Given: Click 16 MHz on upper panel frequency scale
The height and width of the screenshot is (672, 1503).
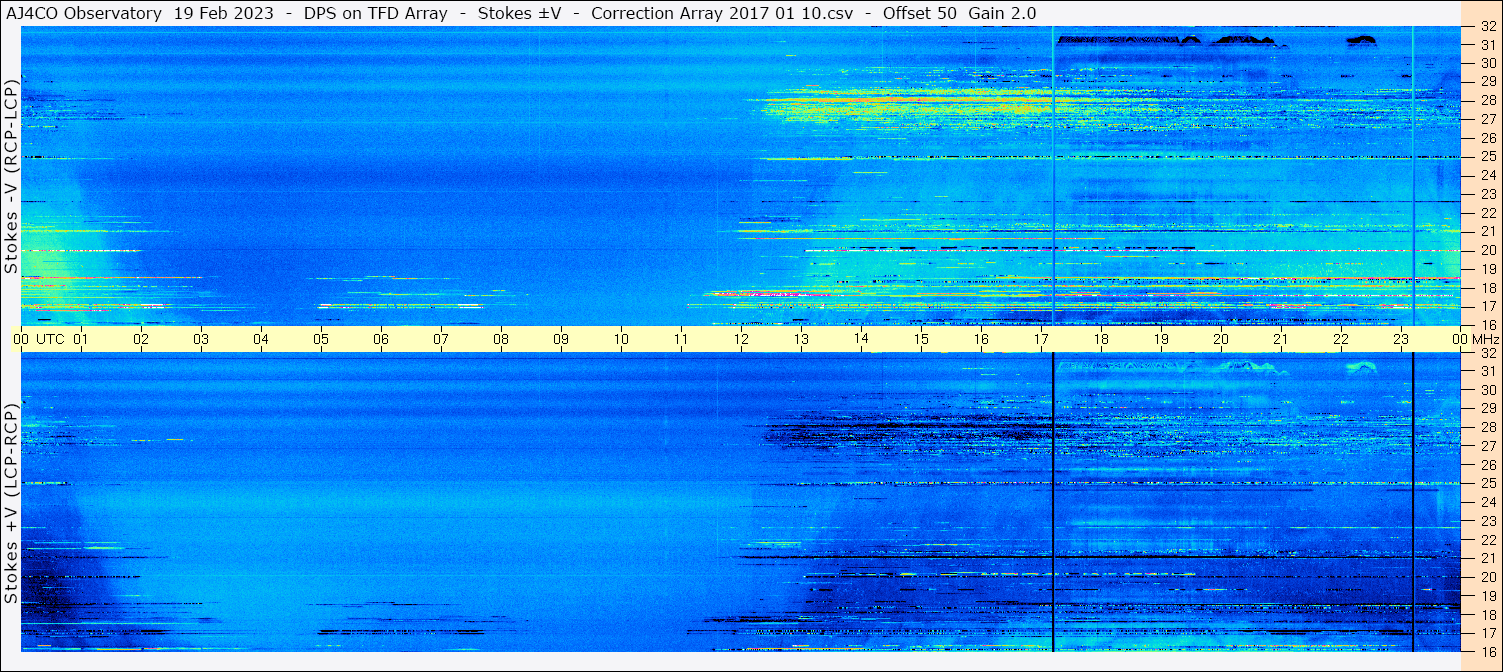Looking at the screenshot, I should pyautogui.click(x=1488, y=324).
